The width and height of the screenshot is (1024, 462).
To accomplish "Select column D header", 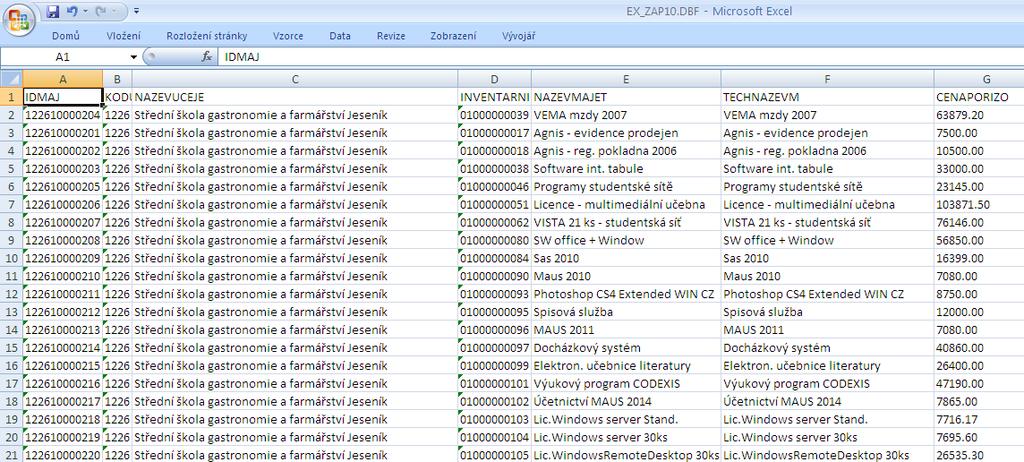I will [494, 79].
